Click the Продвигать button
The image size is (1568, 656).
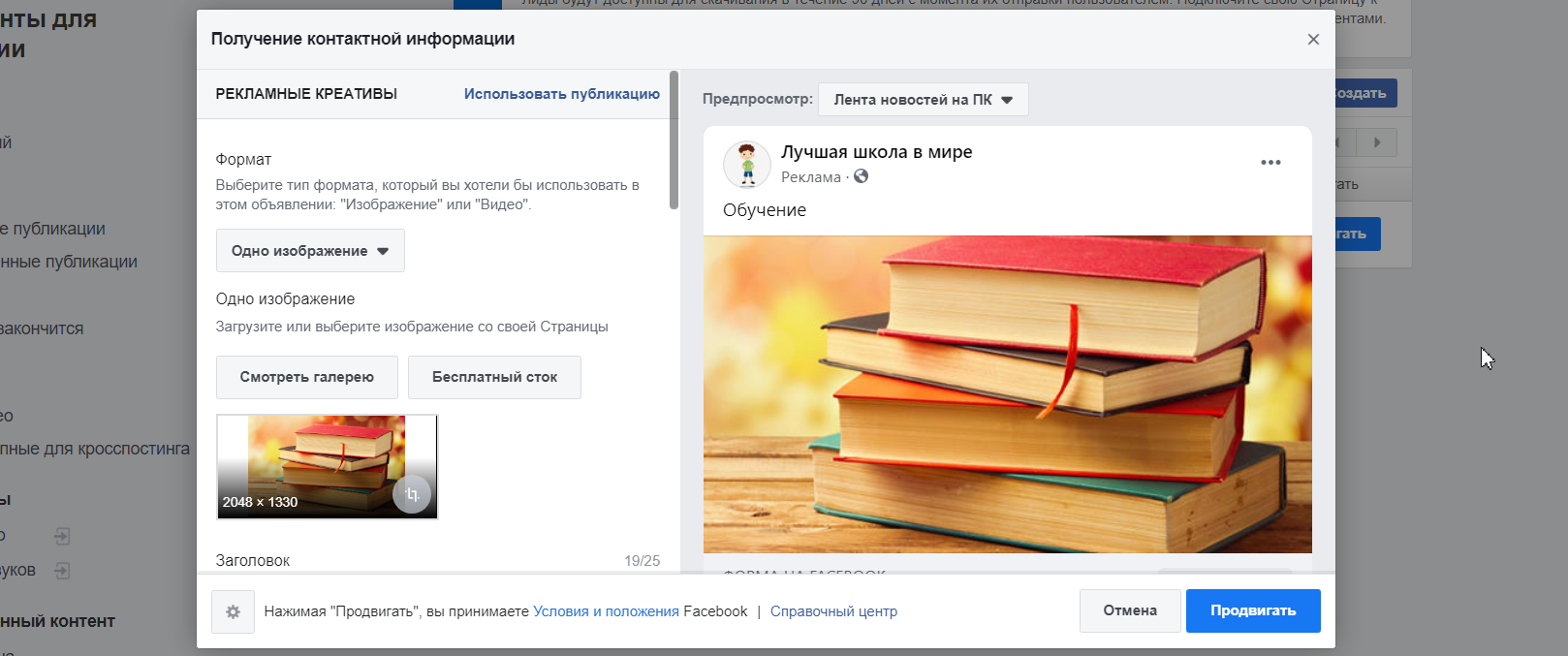1253,610
